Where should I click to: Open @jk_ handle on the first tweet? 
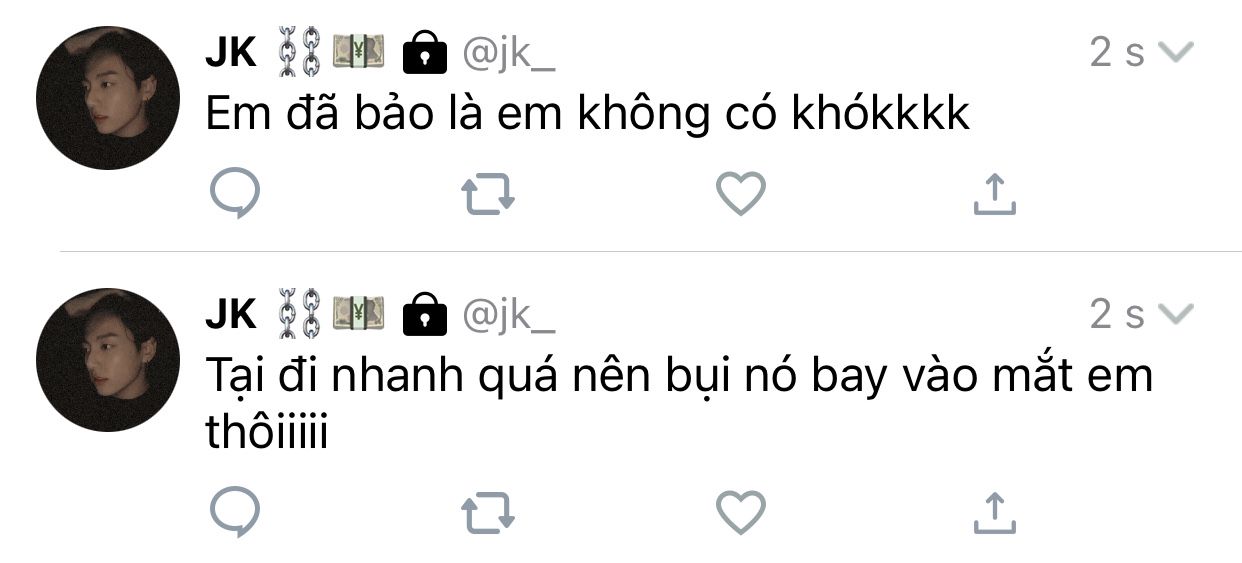507,54
